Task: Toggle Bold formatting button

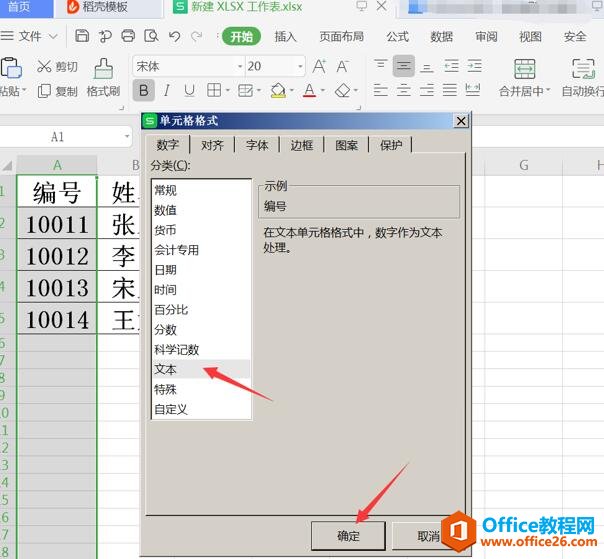Action: pos(144,91)
